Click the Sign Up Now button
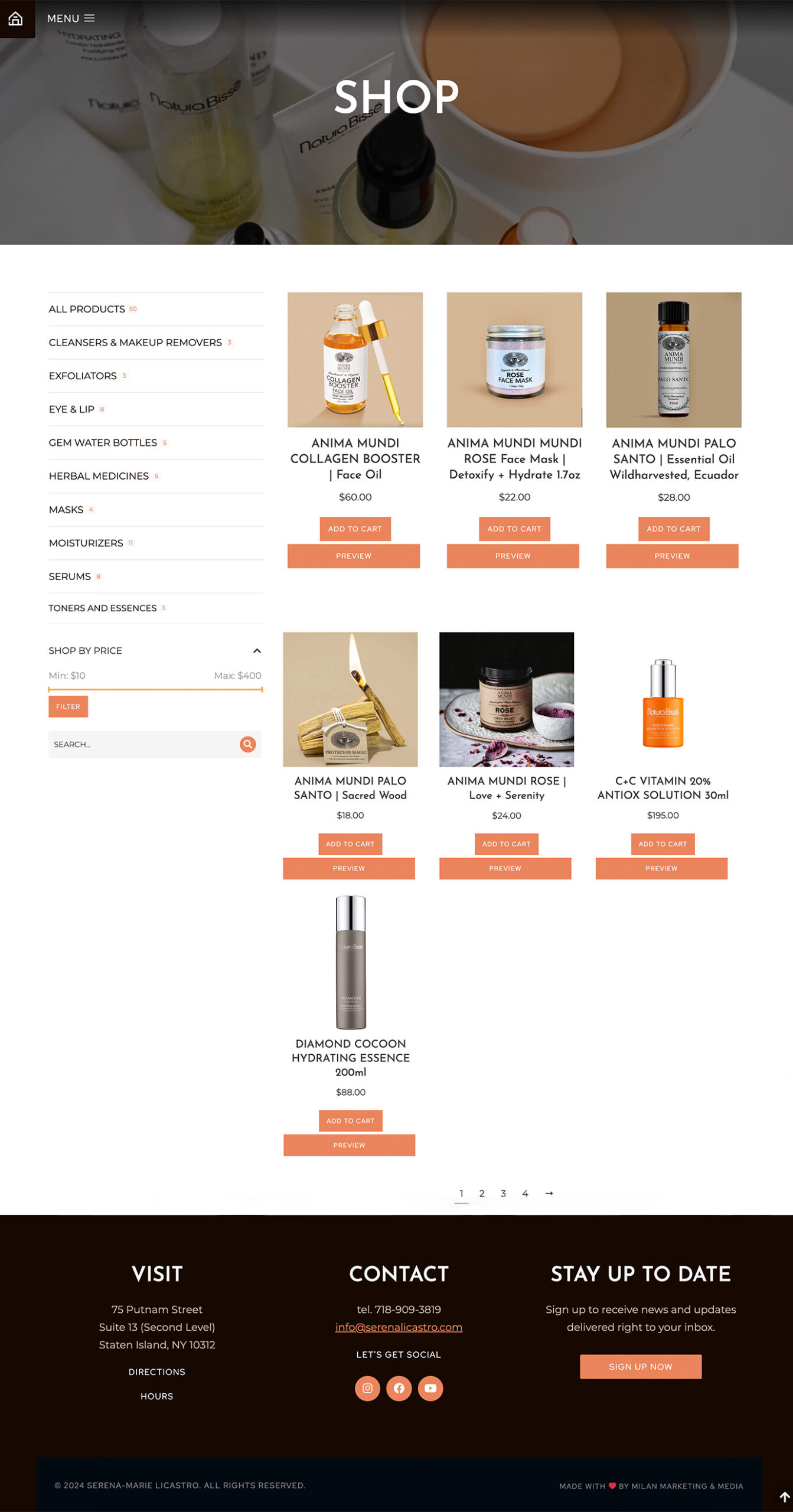793x1512 pixels. pyautogui.click(x=641, y=1367)
